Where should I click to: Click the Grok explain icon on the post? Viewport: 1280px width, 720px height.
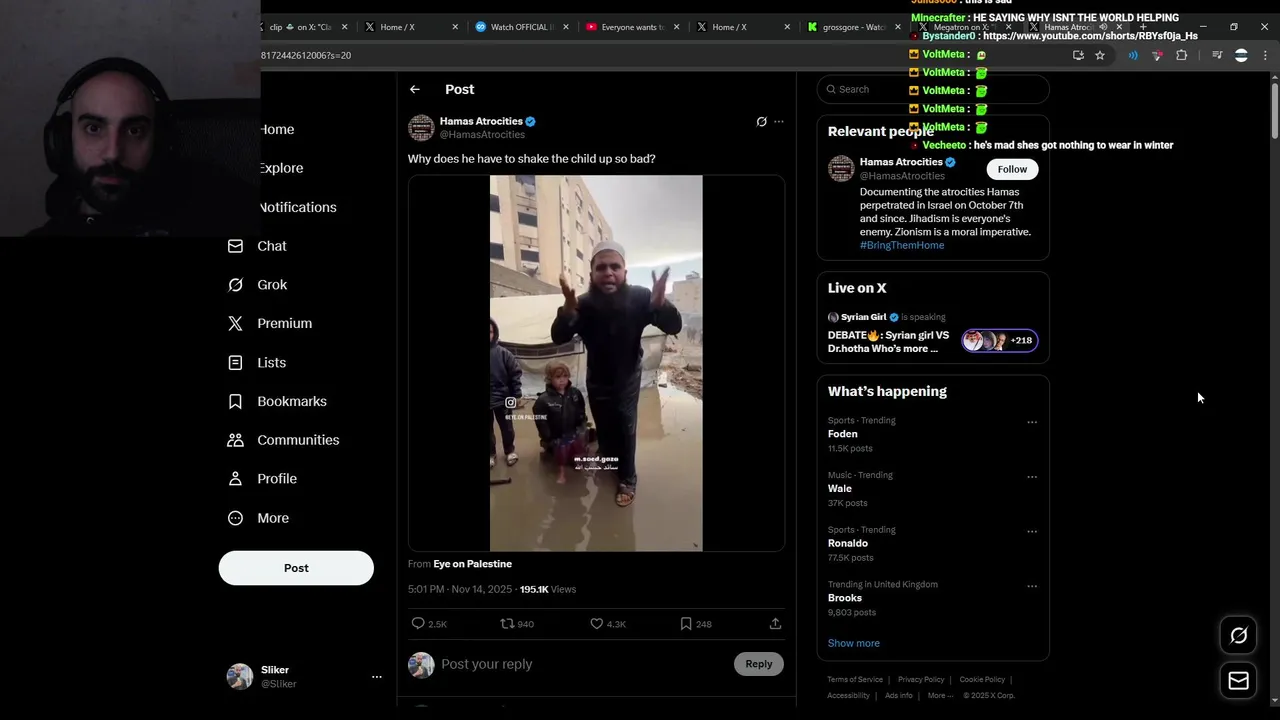[761, 122]
